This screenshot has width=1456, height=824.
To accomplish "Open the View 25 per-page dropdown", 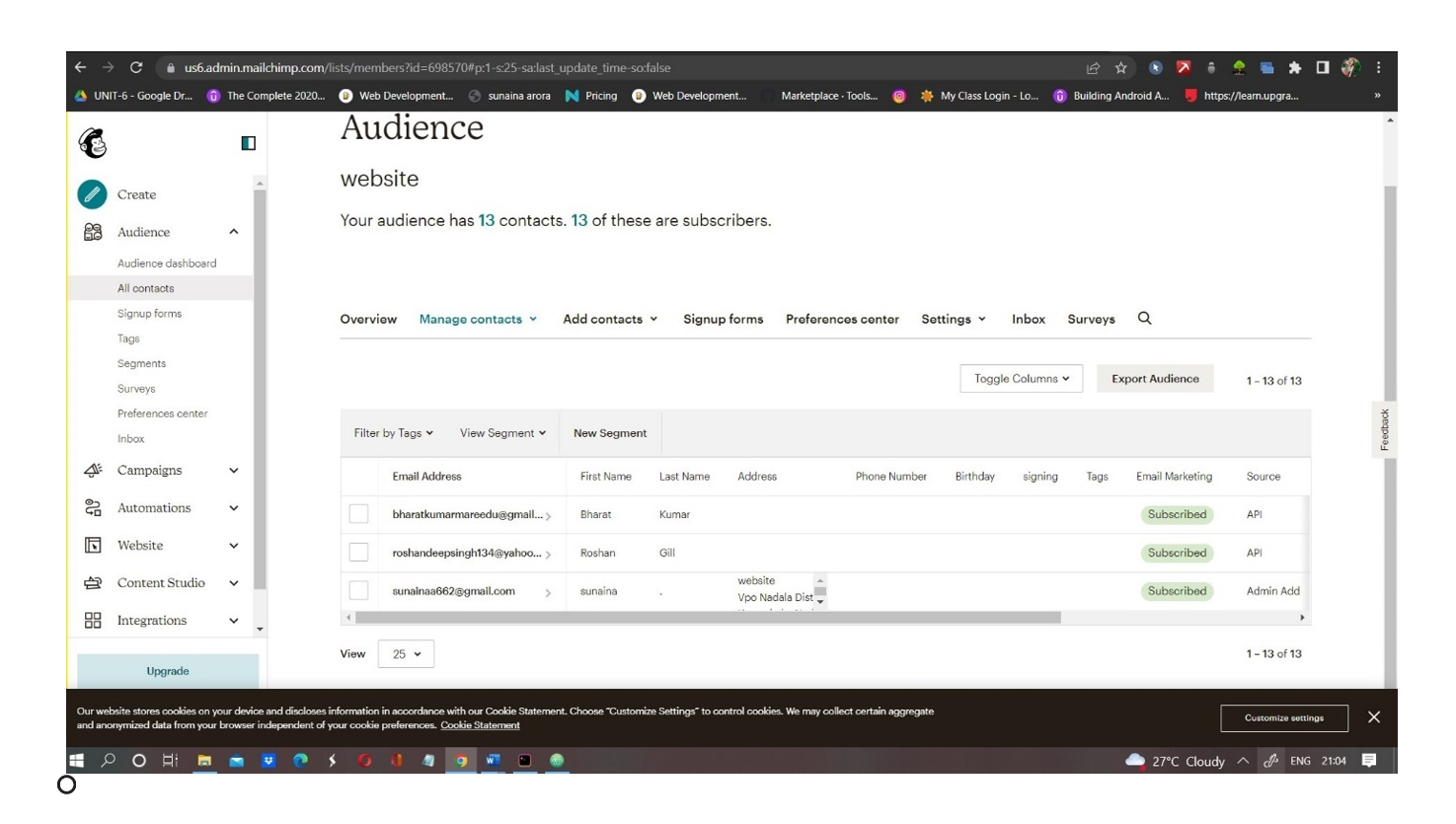I will tap(406, 654).
